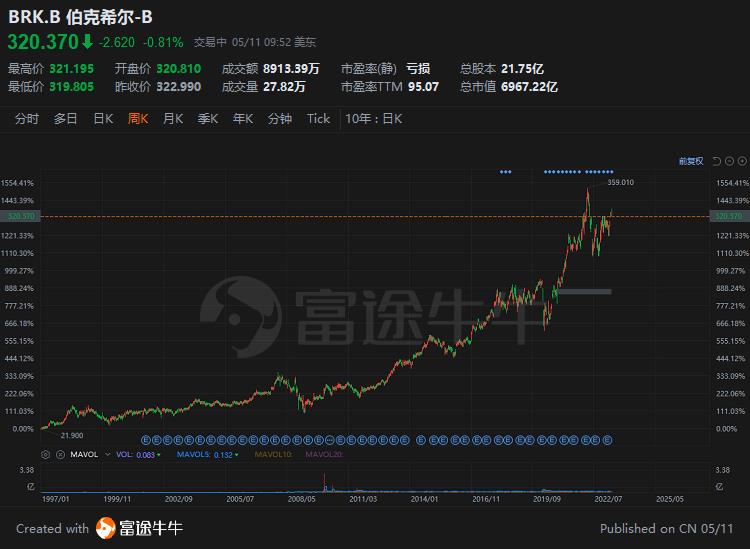Open the '10年 : 日K' range selector

click(x=374, y=119)
